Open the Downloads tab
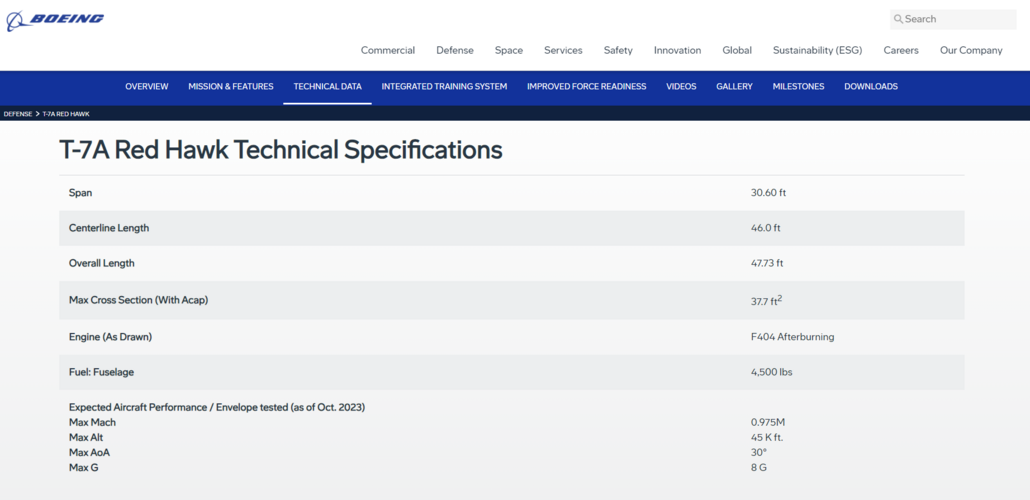The width and height of the screenshot is (1030, 500). (870, 87)
